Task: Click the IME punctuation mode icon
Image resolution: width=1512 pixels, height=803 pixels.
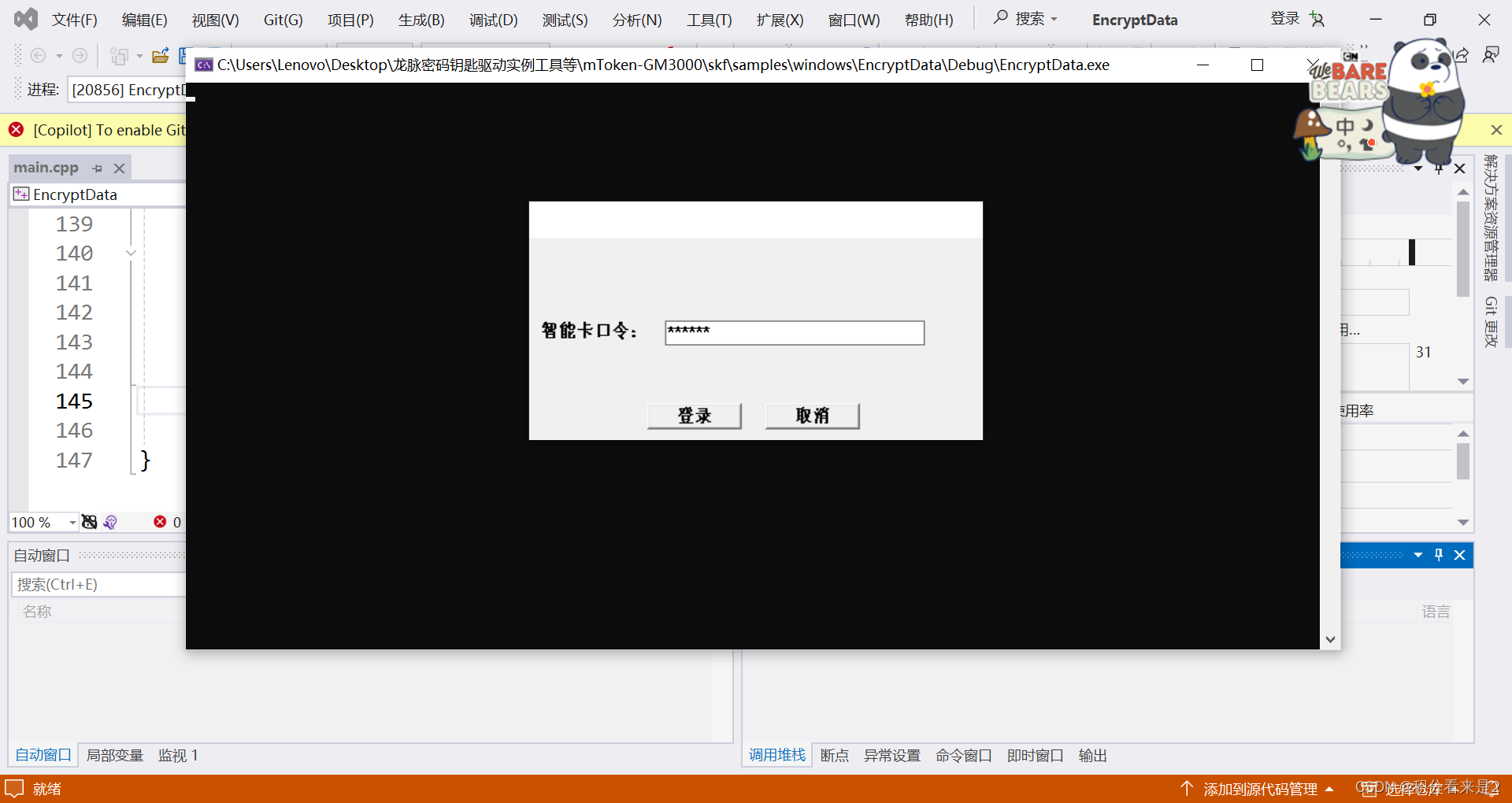Action: [x=1344, y=144]
